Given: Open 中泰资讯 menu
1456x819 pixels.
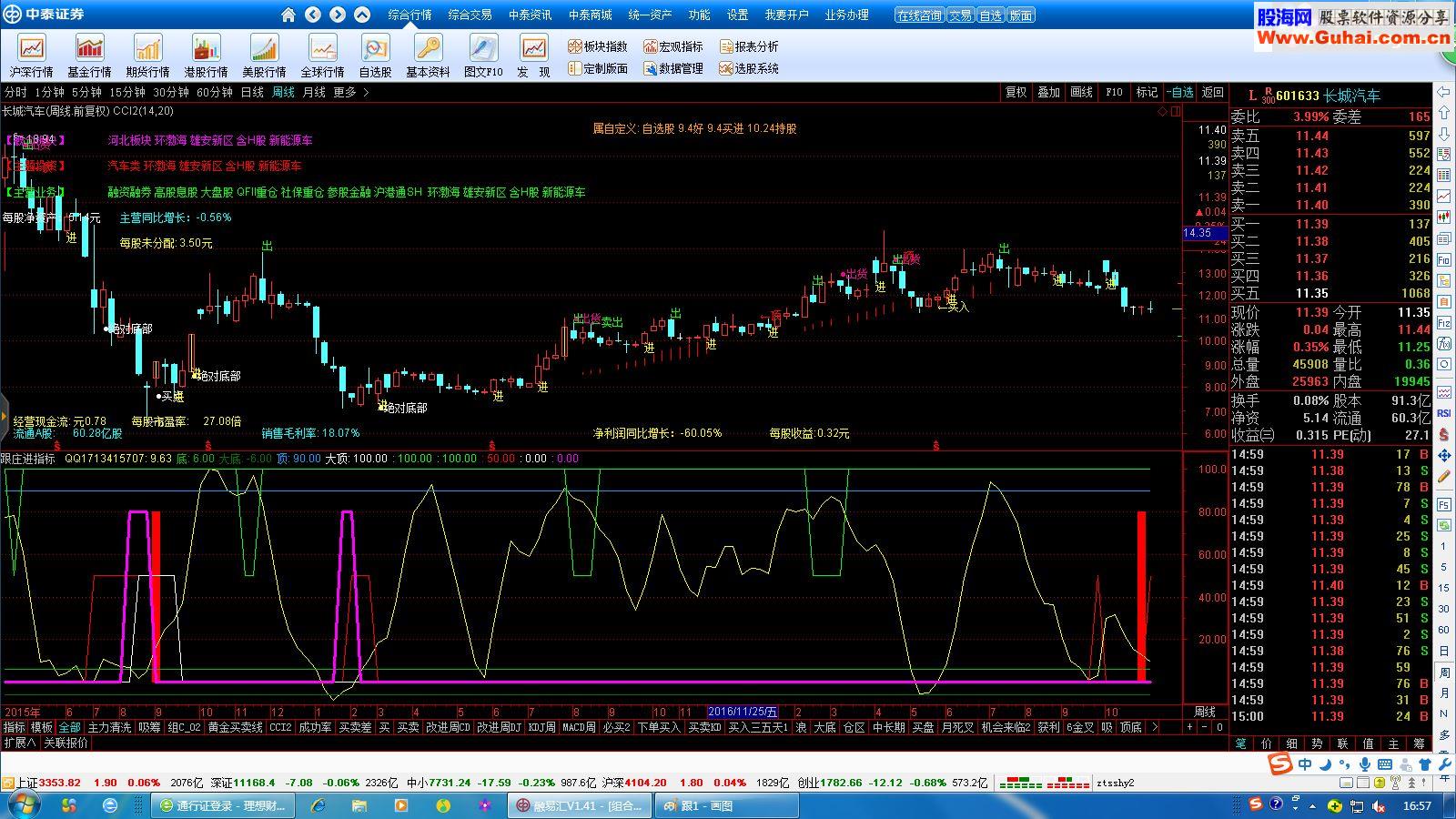Looking at the screenshot, I should click(x=530, y=15).
